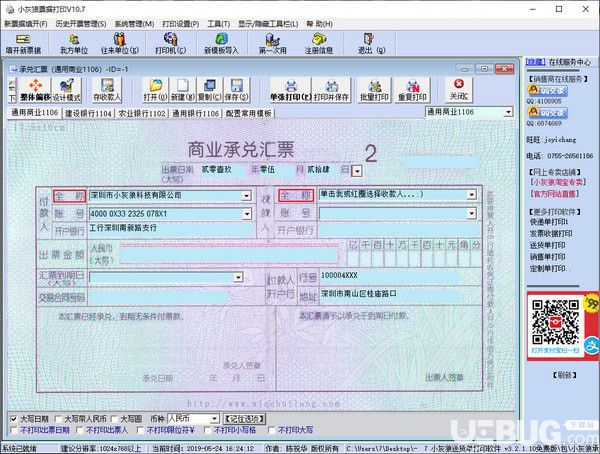Tick the 不打印大写 checkbox
The image size is (600, 454).
(271, 430)
